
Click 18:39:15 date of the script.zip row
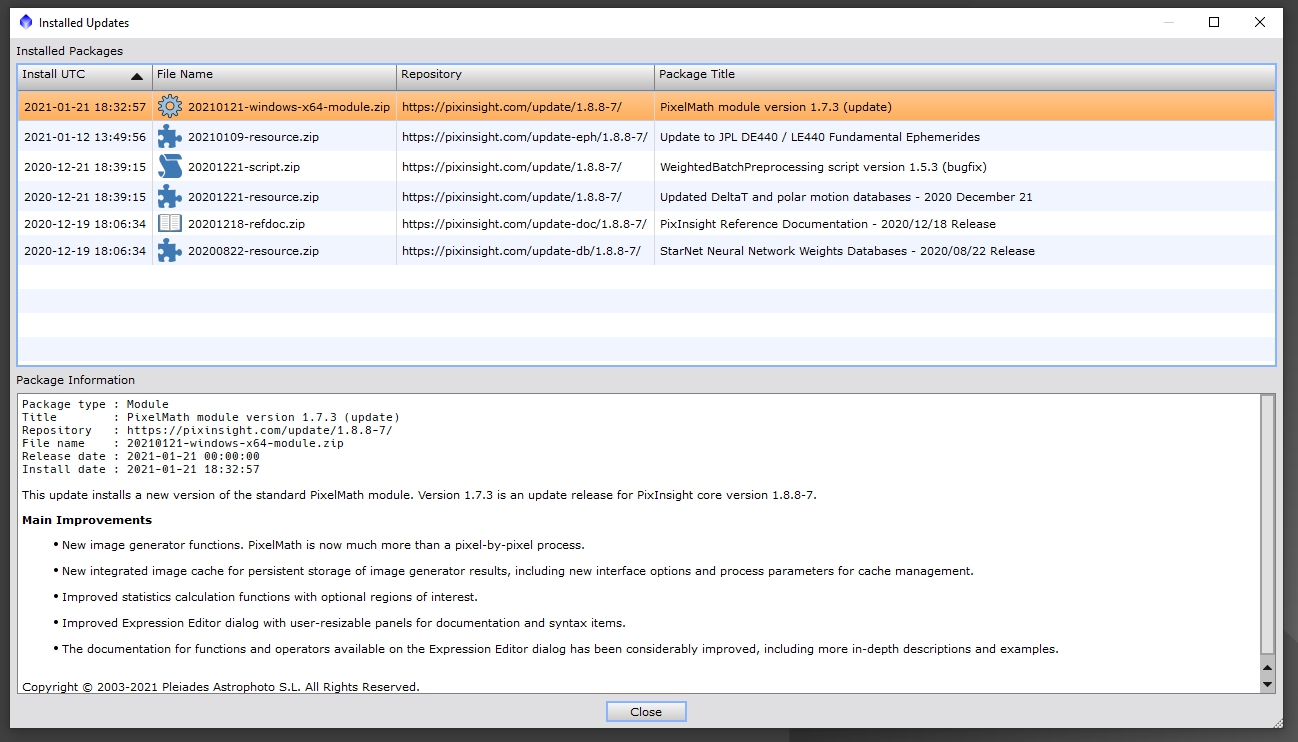click(85, 167)
